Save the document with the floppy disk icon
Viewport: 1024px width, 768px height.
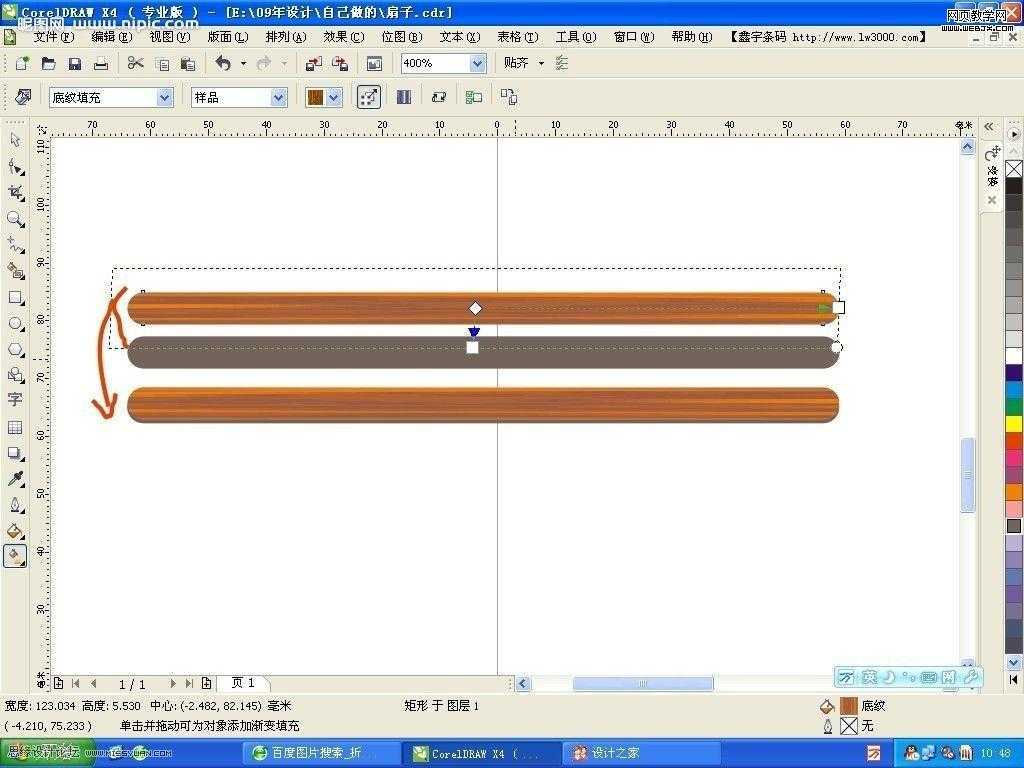74,63
